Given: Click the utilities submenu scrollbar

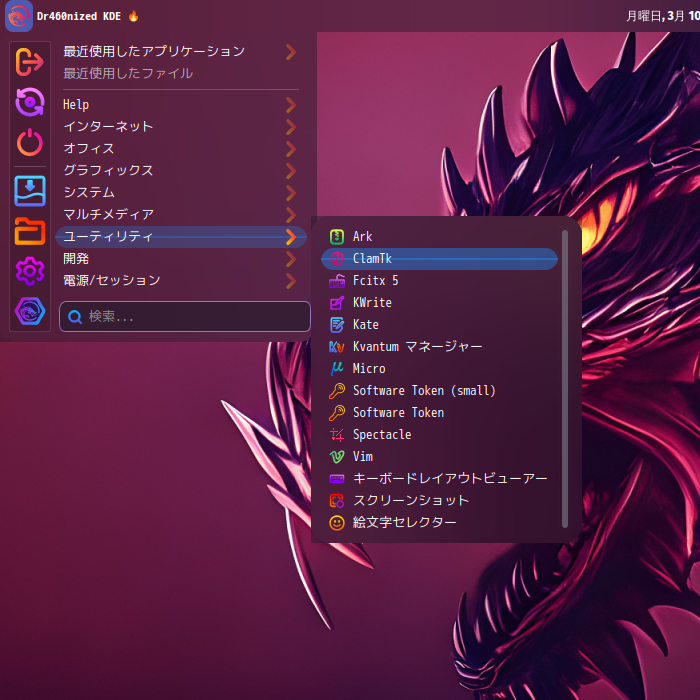Looking at the screenshot, I should click(x=565, y=379).
